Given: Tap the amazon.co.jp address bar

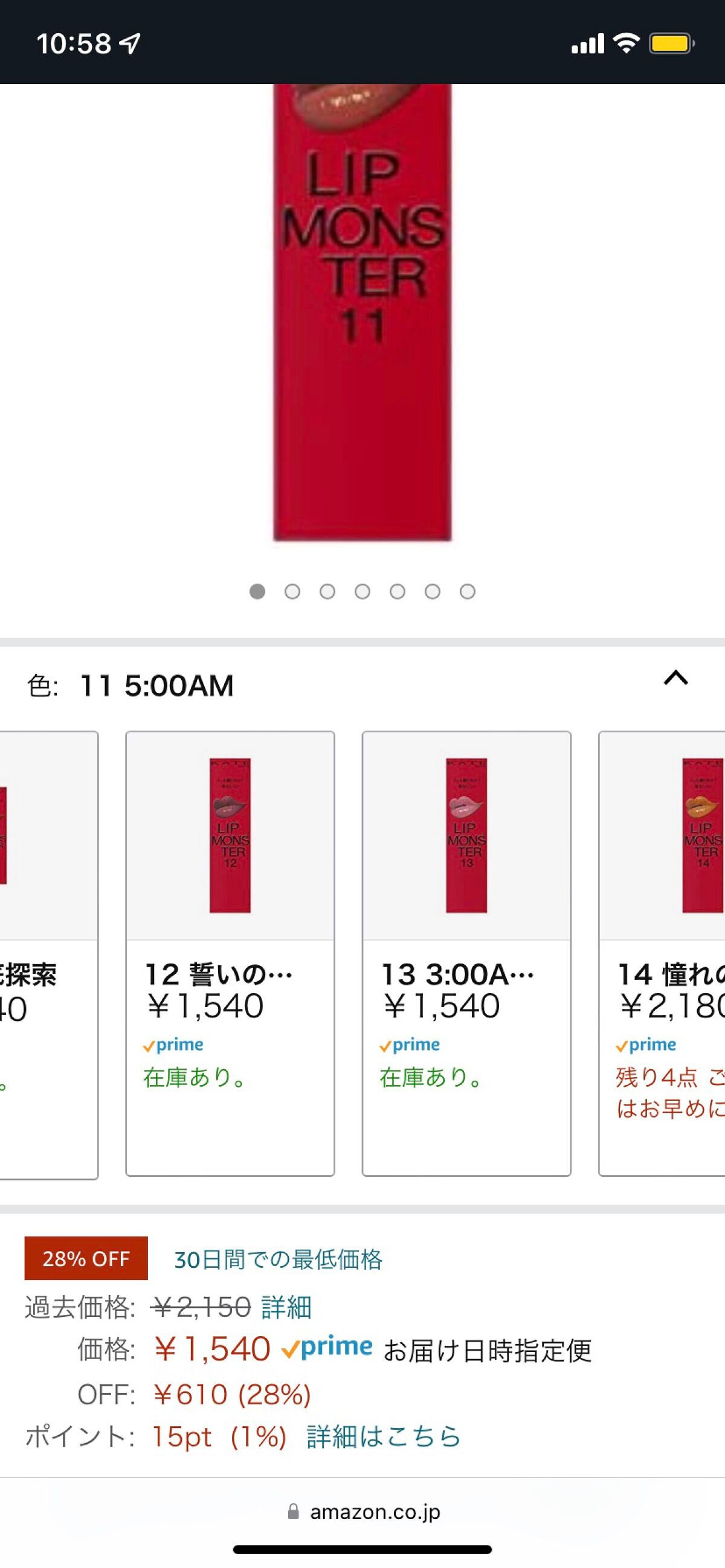Looking at the screenshot, I should point(374,1511).
